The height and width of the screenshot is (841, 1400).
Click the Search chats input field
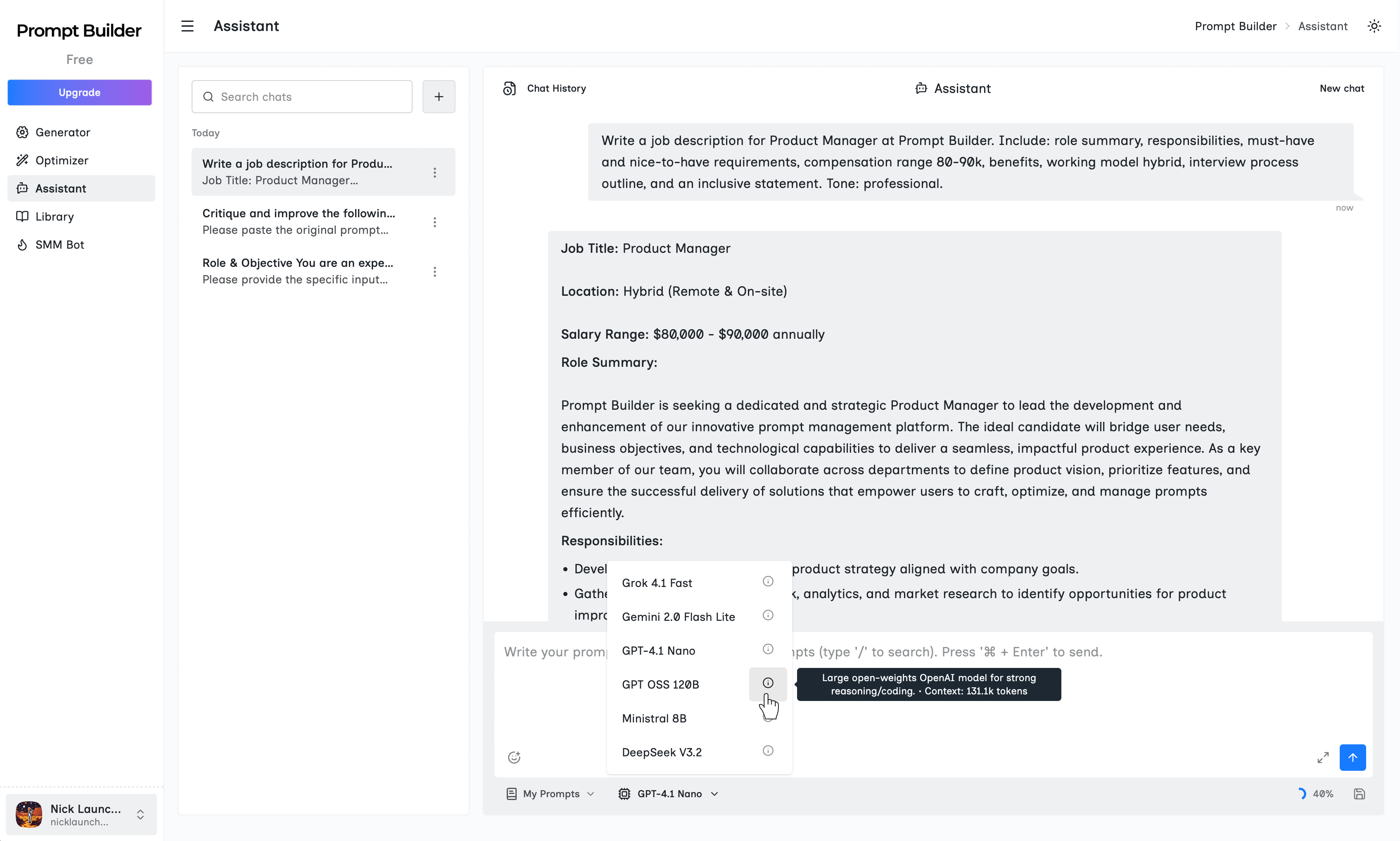302,96
